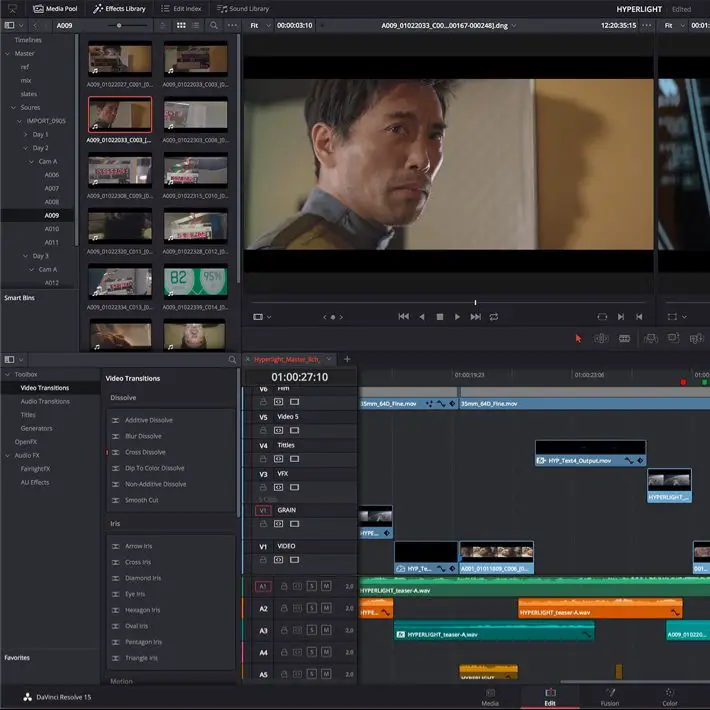Click the Insert Clip edit icon
The width and height of the screenshot is (710, 710).
pos(651,338)
